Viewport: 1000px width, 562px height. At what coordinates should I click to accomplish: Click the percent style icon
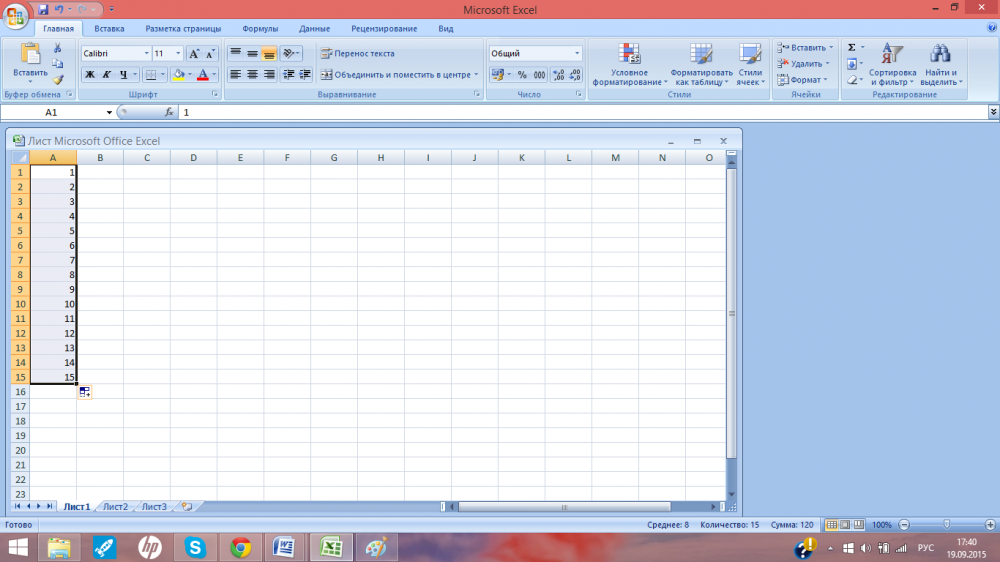point(521,75)
